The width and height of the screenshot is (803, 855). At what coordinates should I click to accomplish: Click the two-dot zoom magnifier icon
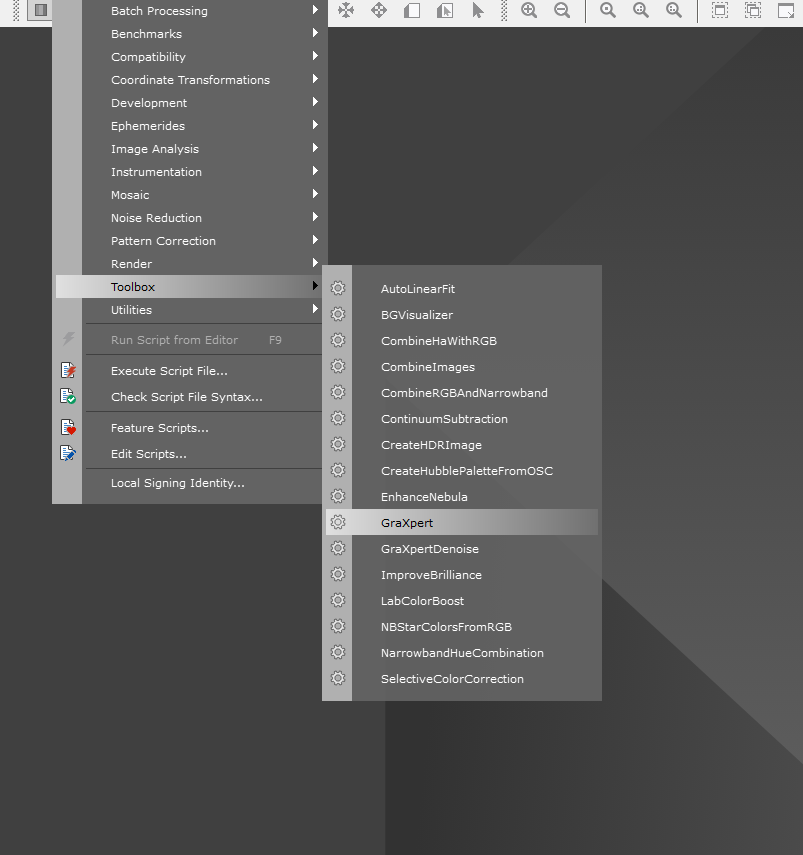click(x=641, y=10)
